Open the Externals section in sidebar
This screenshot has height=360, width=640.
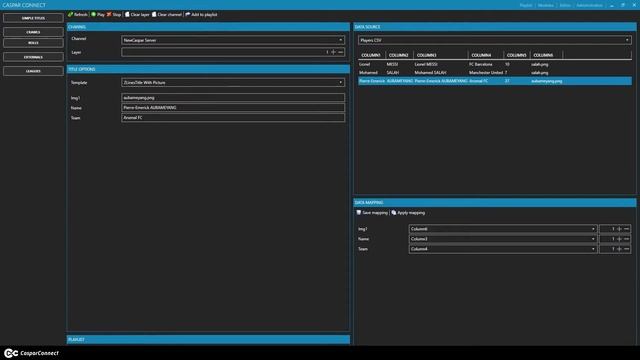(33, 57)
